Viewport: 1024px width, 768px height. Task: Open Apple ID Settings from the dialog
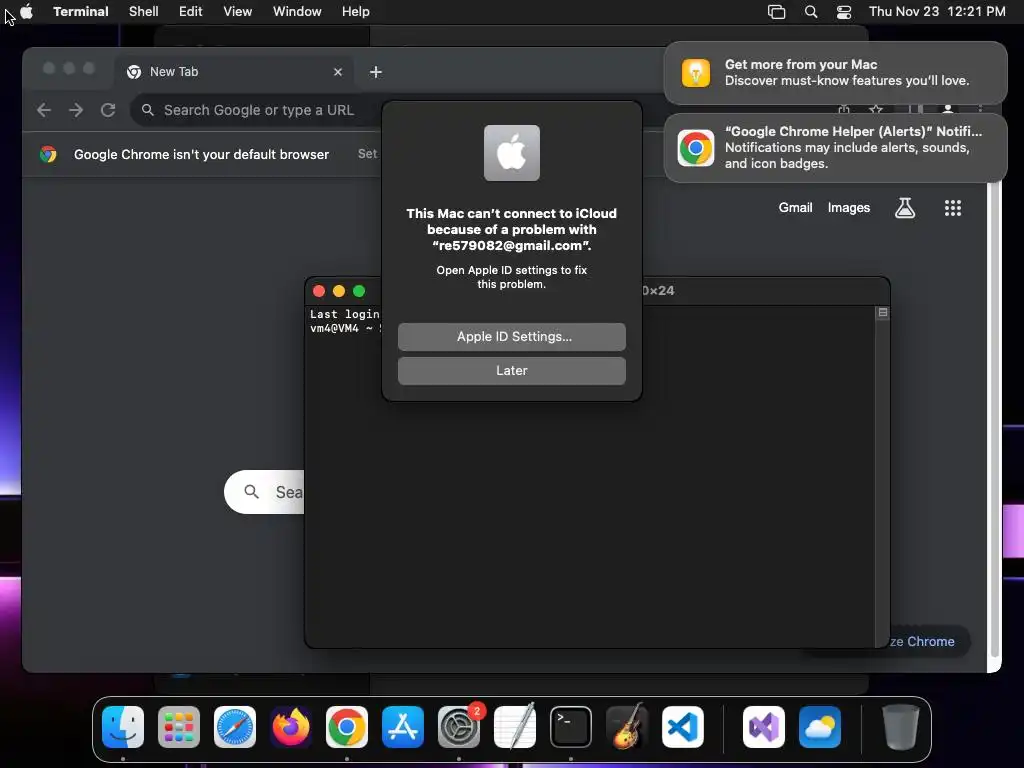(511, 336)
